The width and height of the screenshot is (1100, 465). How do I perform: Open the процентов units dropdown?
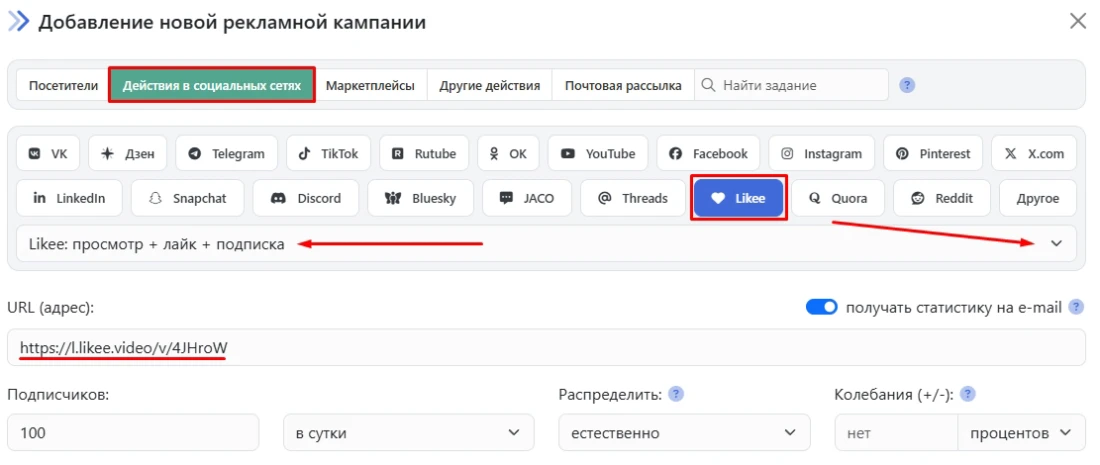click(x=1020, y=433)
